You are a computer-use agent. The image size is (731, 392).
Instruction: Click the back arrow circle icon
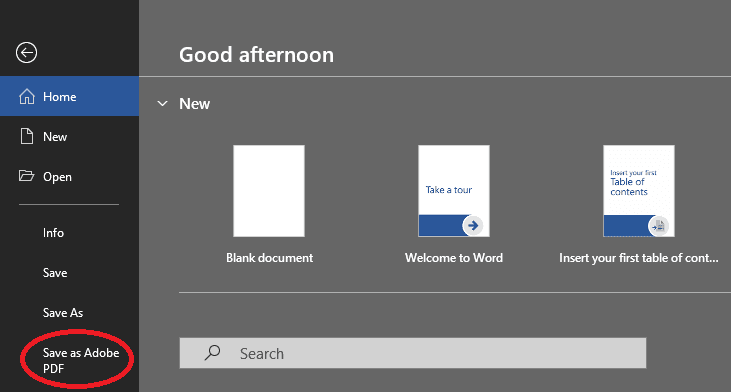click(x=27, y=52)
